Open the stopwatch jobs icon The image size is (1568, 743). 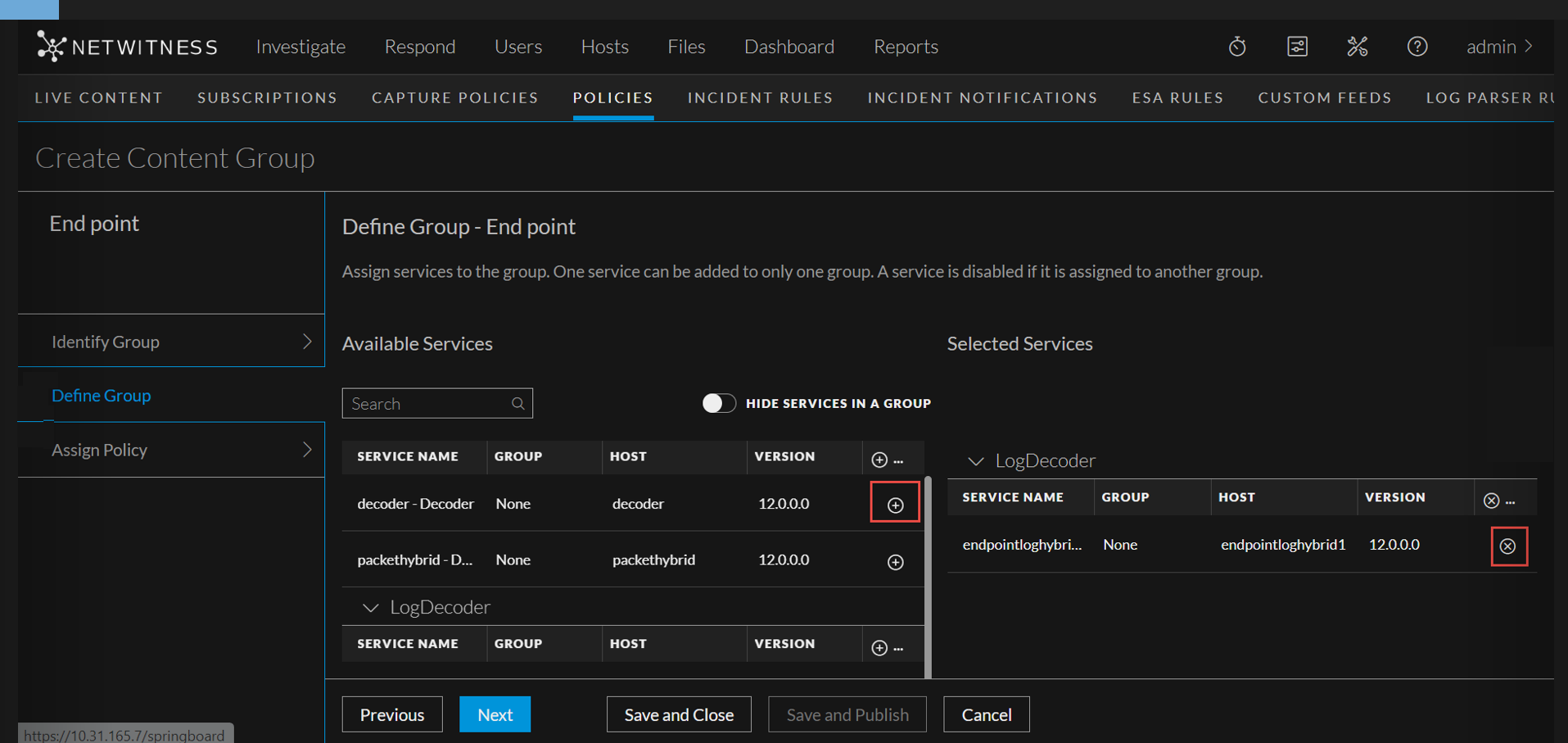(x=1236, y=47)
